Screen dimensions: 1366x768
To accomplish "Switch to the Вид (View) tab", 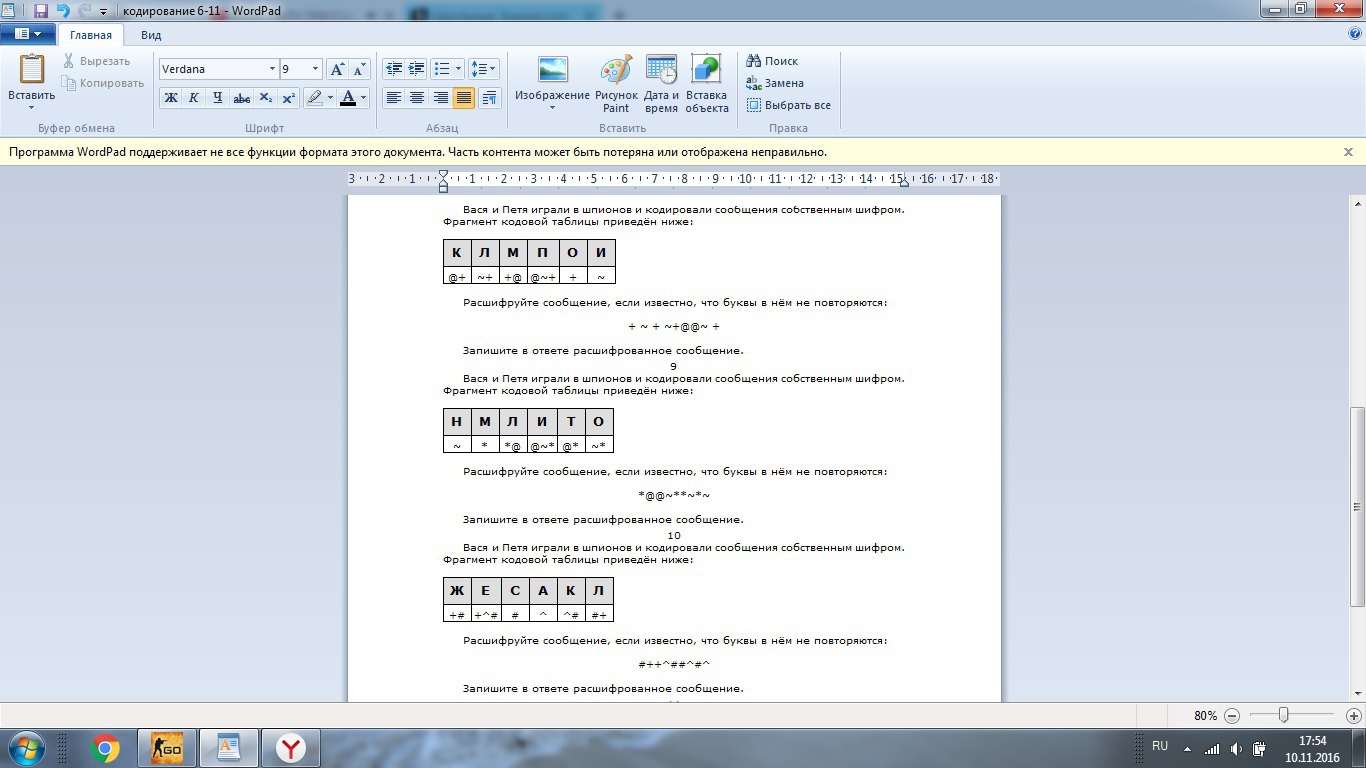I will pyautogui.click(x=151, y=35).
